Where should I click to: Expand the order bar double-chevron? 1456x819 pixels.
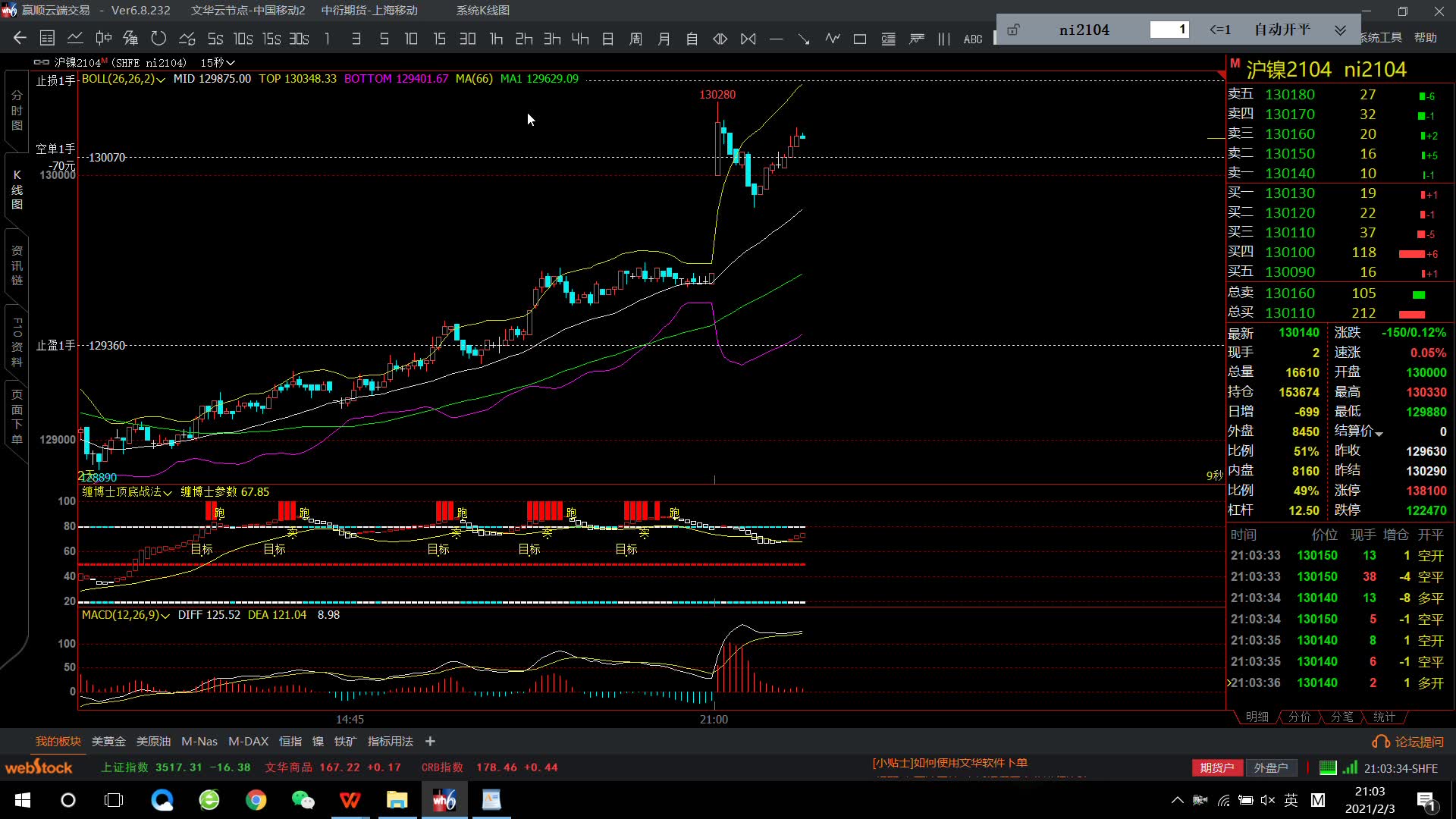point(1340,30)
